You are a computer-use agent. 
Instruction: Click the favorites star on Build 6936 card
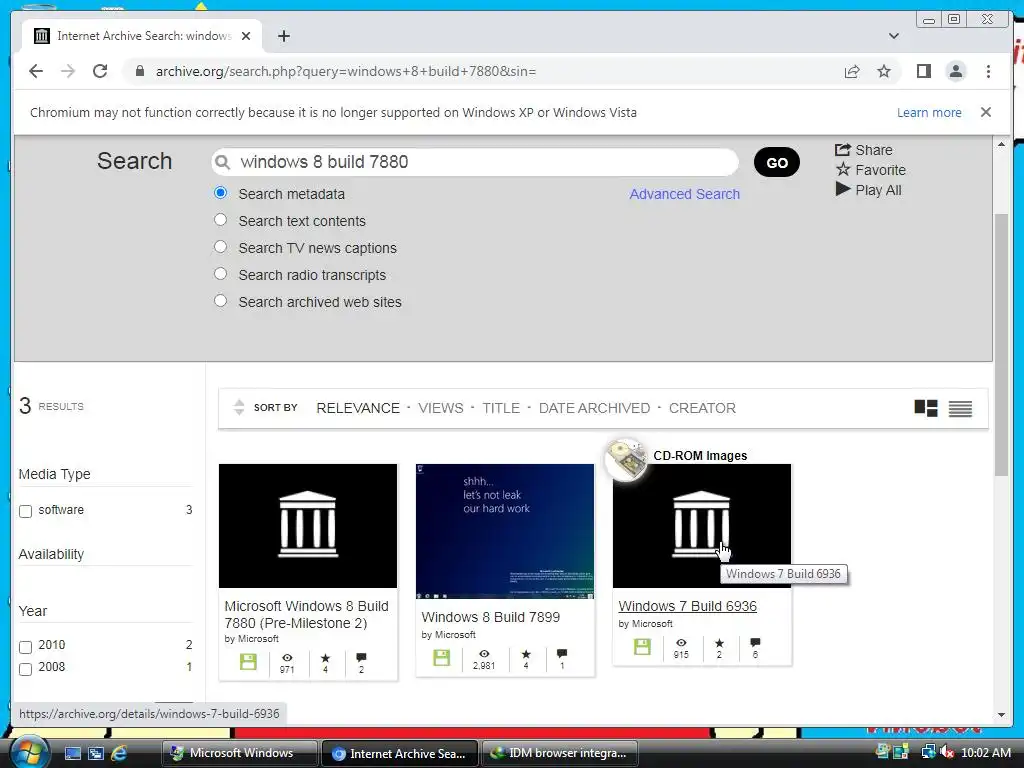(x=719, y=643)
